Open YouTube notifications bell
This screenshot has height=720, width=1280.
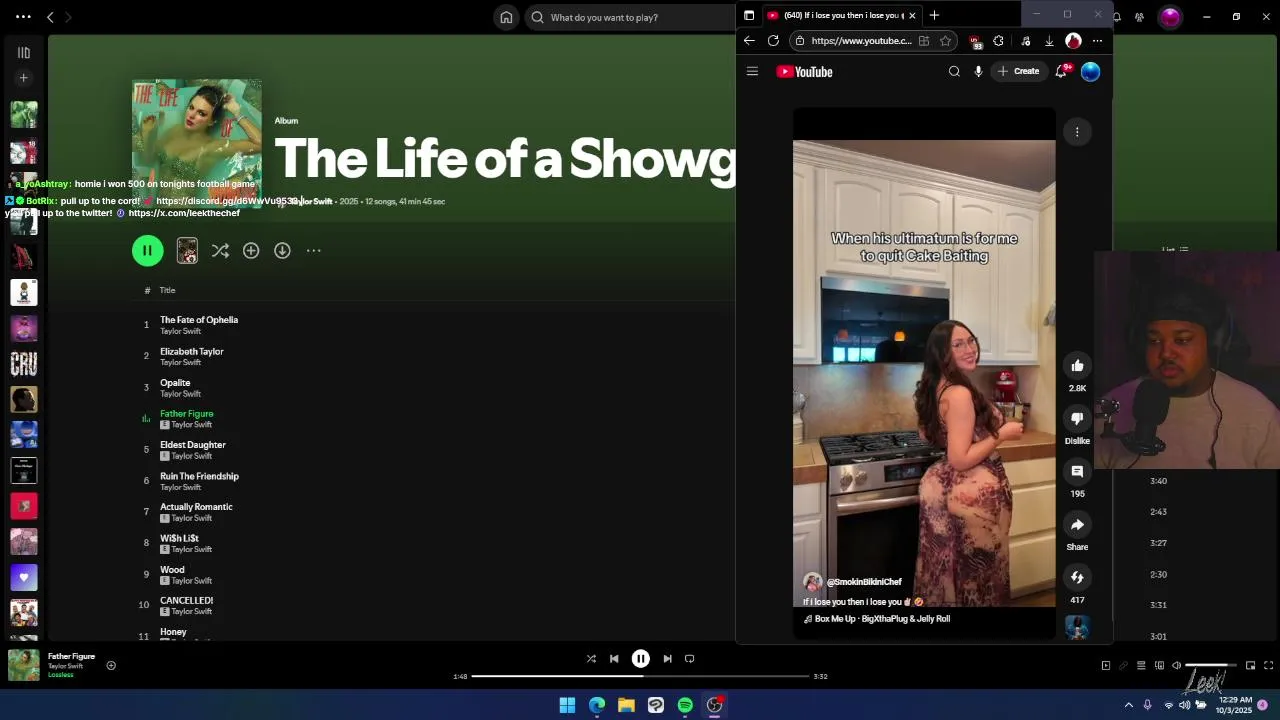[x=1061, y=71]
